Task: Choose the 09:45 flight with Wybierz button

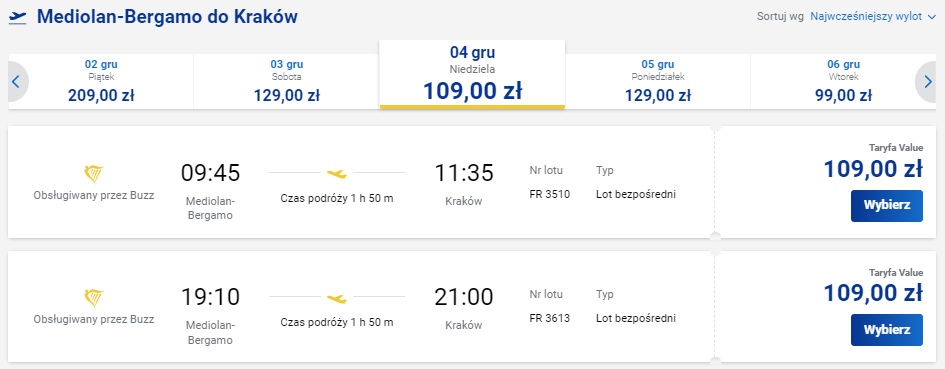Action: pyautogui.click(x=887, y=206)
